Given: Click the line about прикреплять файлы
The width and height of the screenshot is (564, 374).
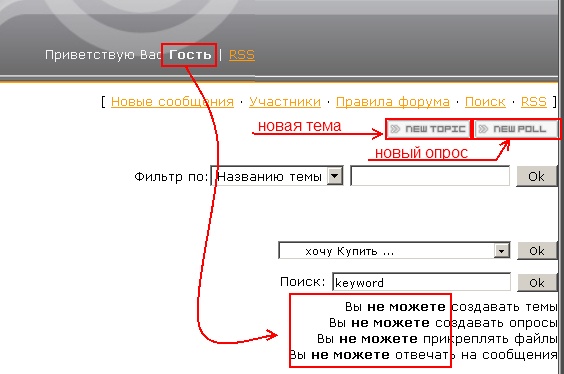Looking at the screenshot, I should pyautogui.click(x=437, y=339).
